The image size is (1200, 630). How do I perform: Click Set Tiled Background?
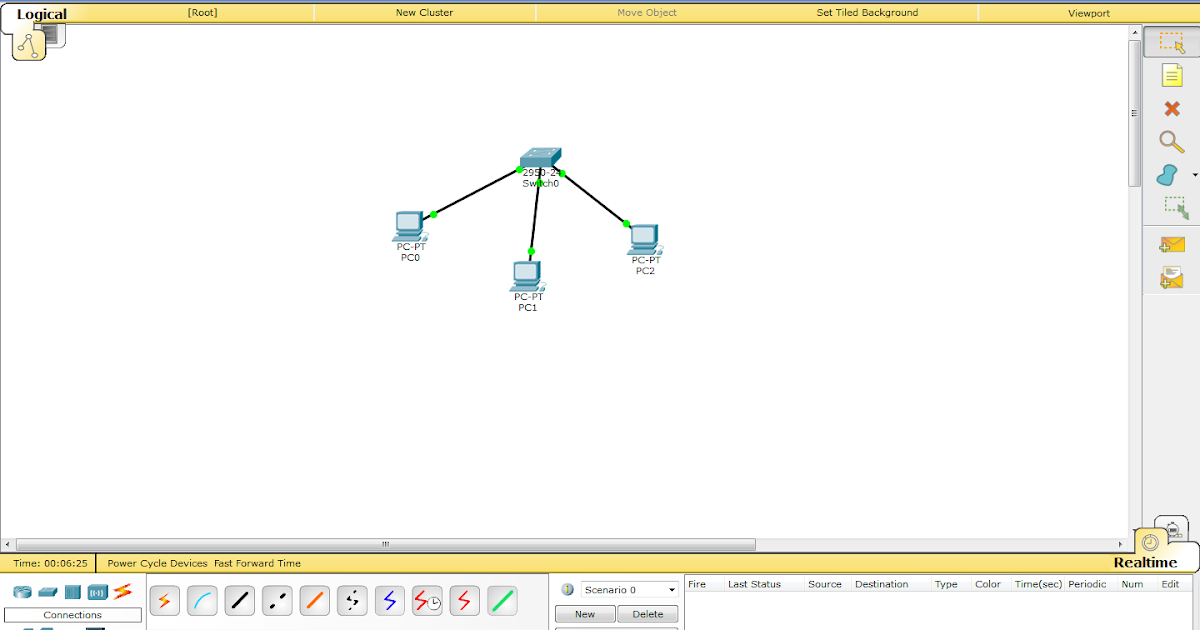tap(867, 13)
